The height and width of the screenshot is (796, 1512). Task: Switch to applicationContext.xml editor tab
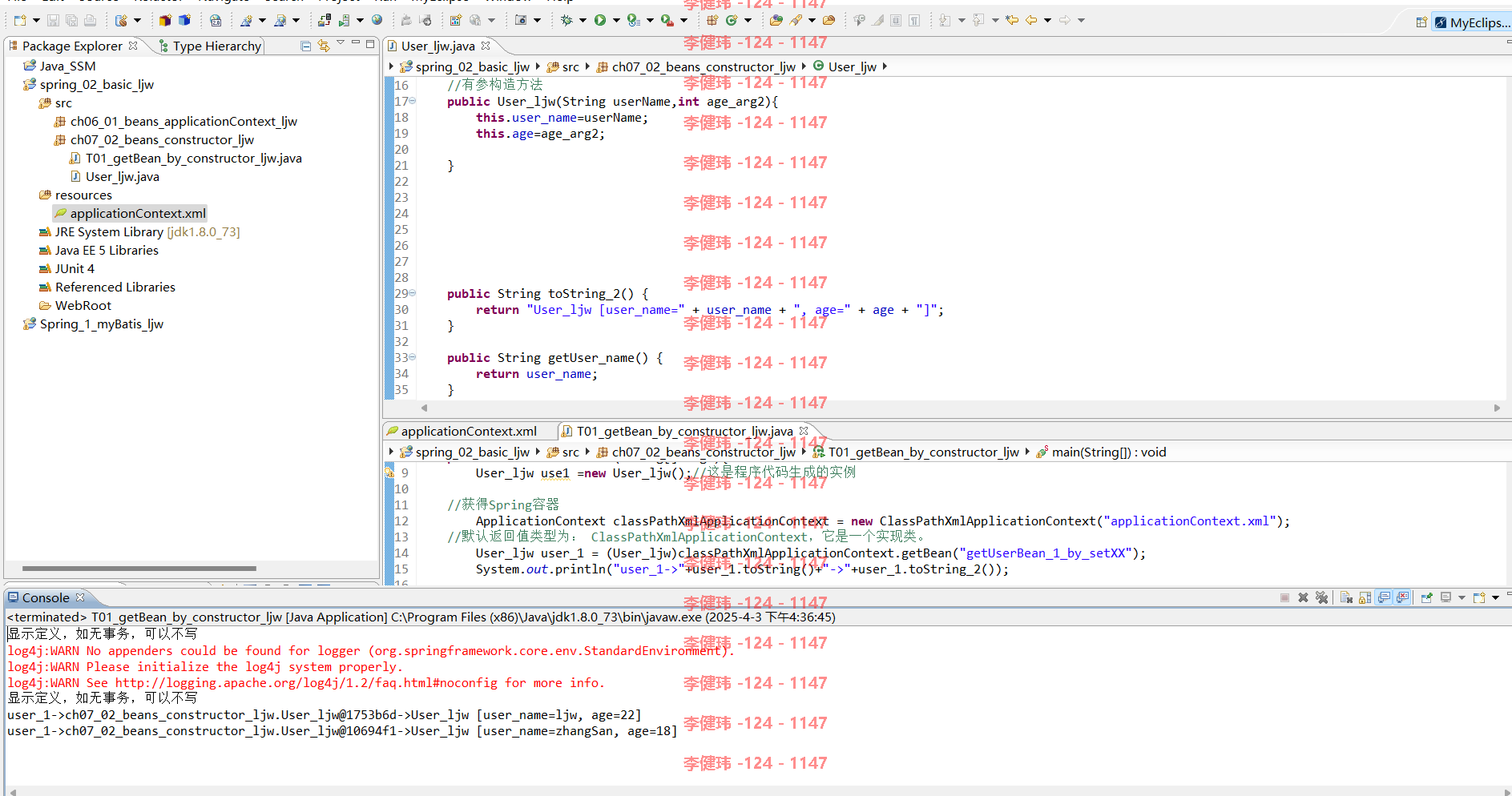462,431
